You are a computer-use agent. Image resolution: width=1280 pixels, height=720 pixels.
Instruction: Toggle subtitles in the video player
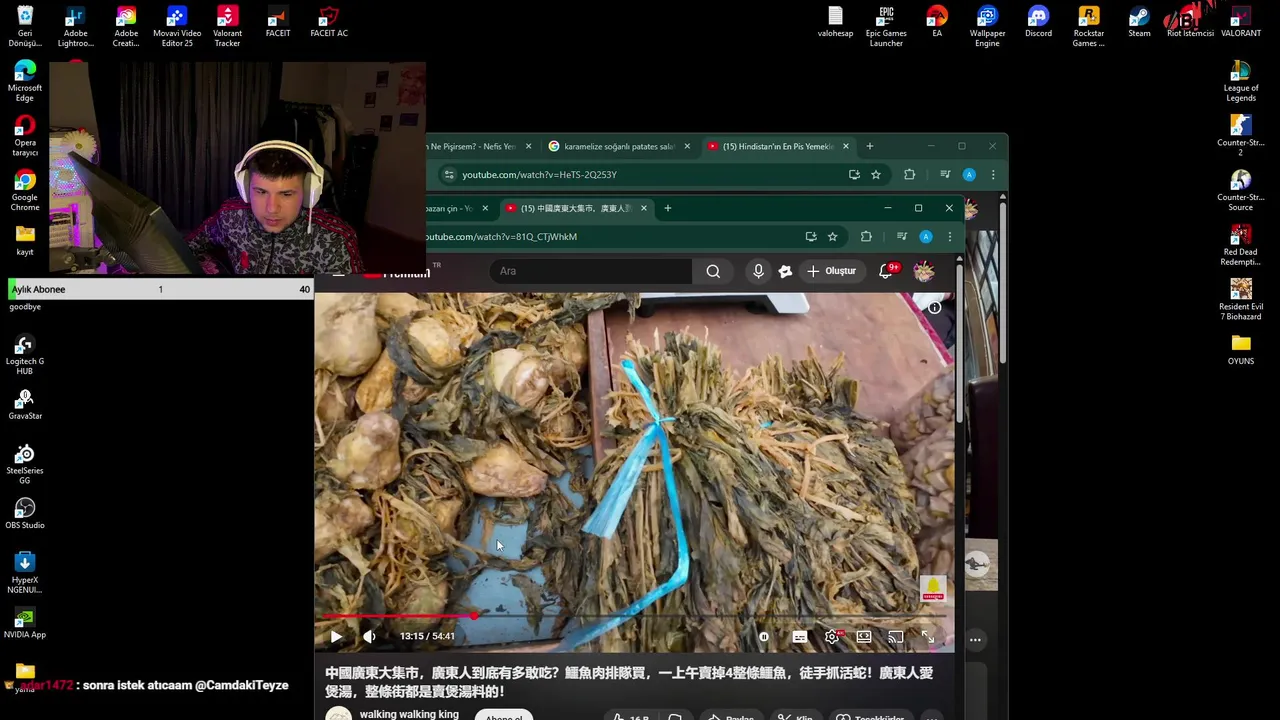(800, 637)
